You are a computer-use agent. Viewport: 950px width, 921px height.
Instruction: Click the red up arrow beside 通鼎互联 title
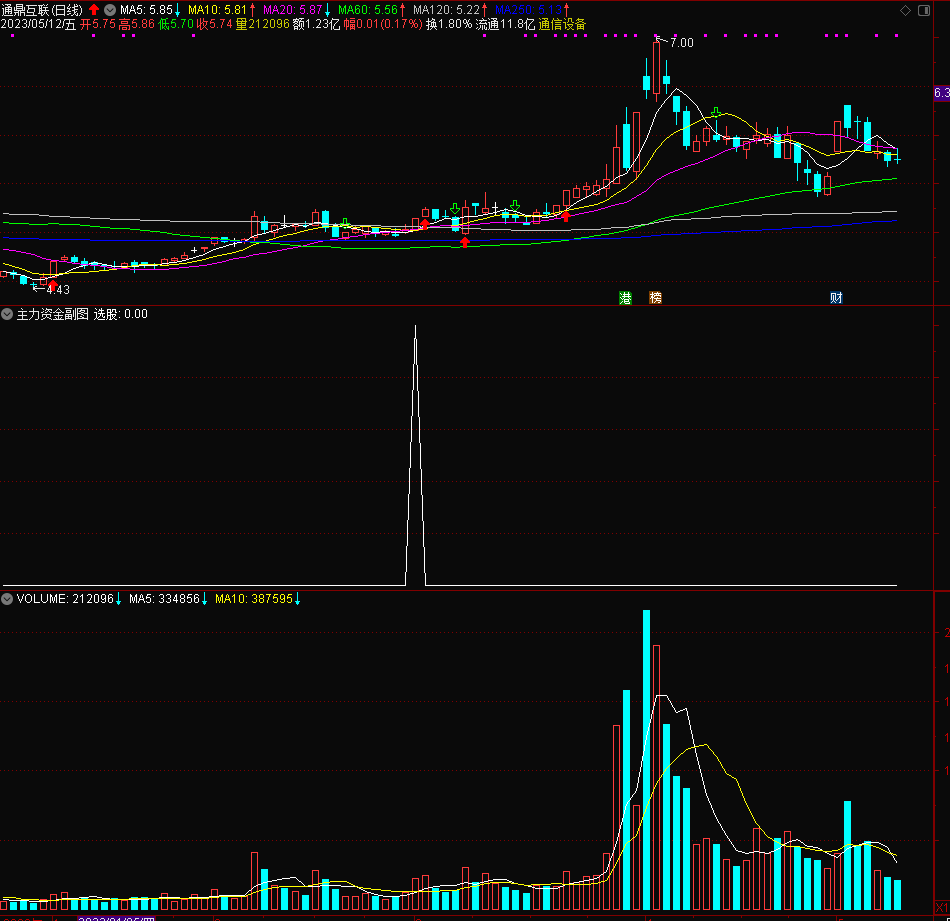[x=94, y=10]
